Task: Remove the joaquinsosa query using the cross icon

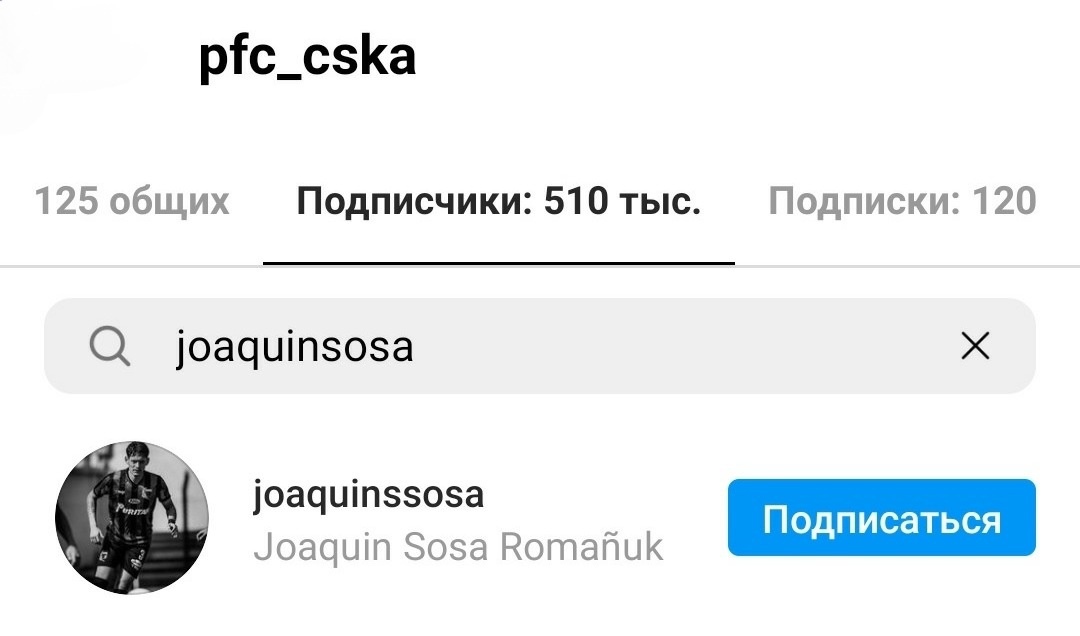Action: pos(975,346)
